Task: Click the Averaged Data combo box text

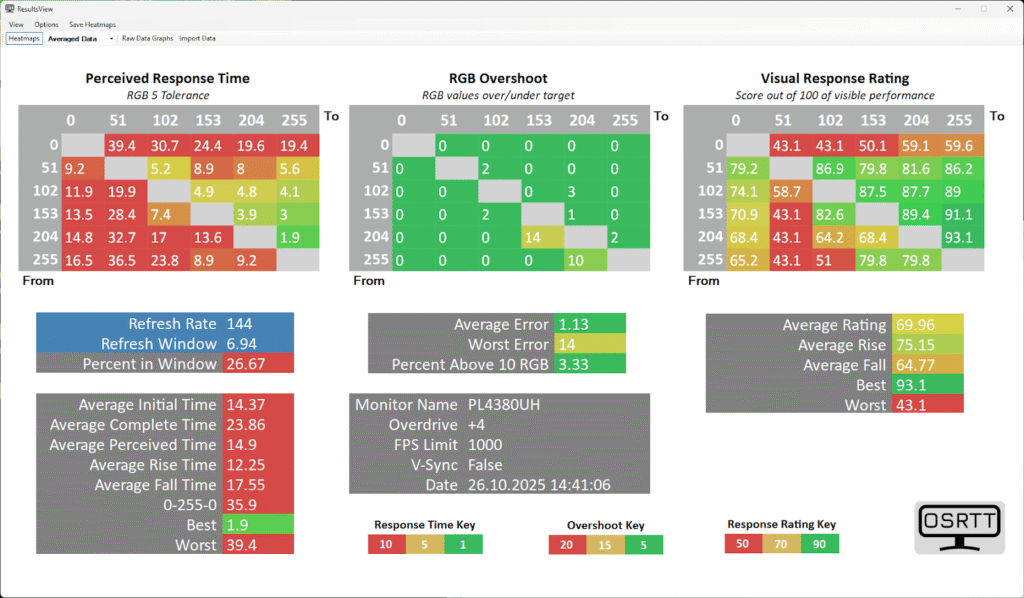Action: [72, 39]
